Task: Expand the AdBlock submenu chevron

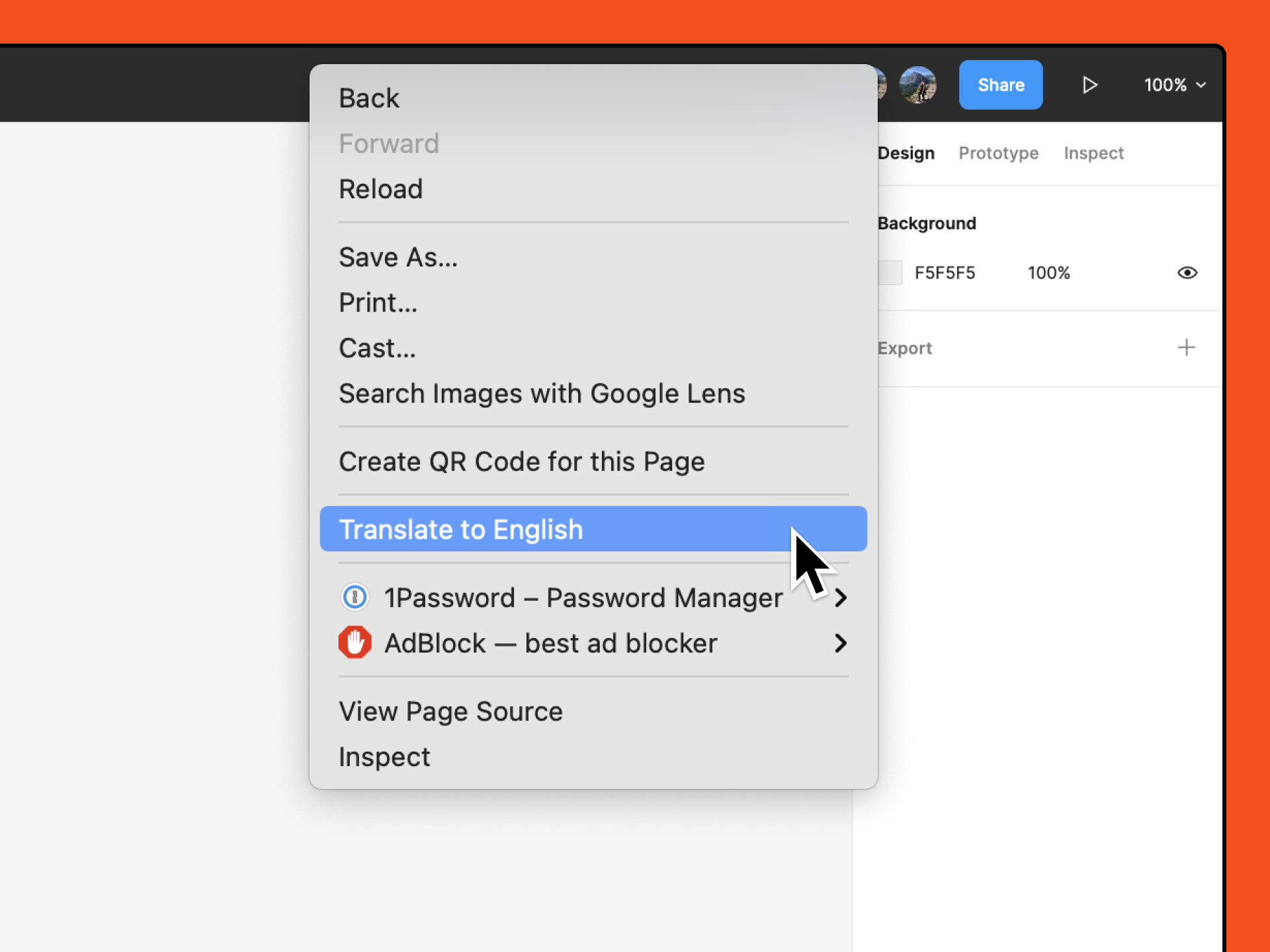Action: pyautogui.click(x=841, y=643)
